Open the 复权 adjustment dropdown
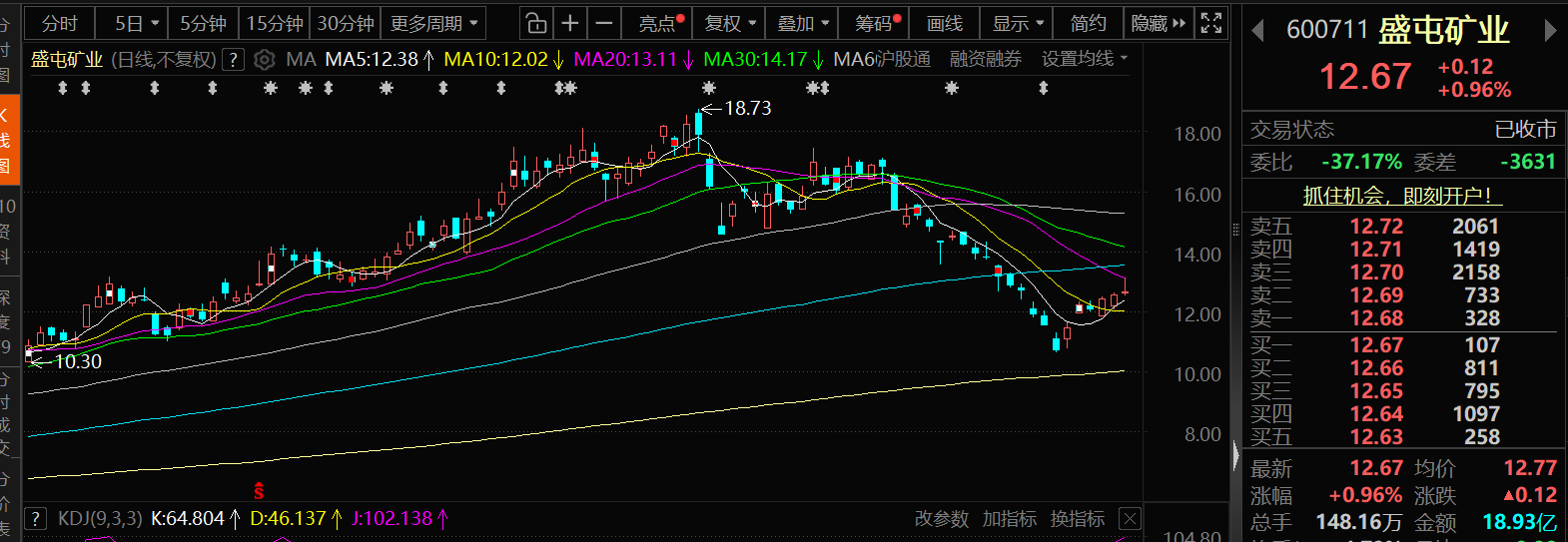The image size is (1568, 542). (x=730, y=23)
